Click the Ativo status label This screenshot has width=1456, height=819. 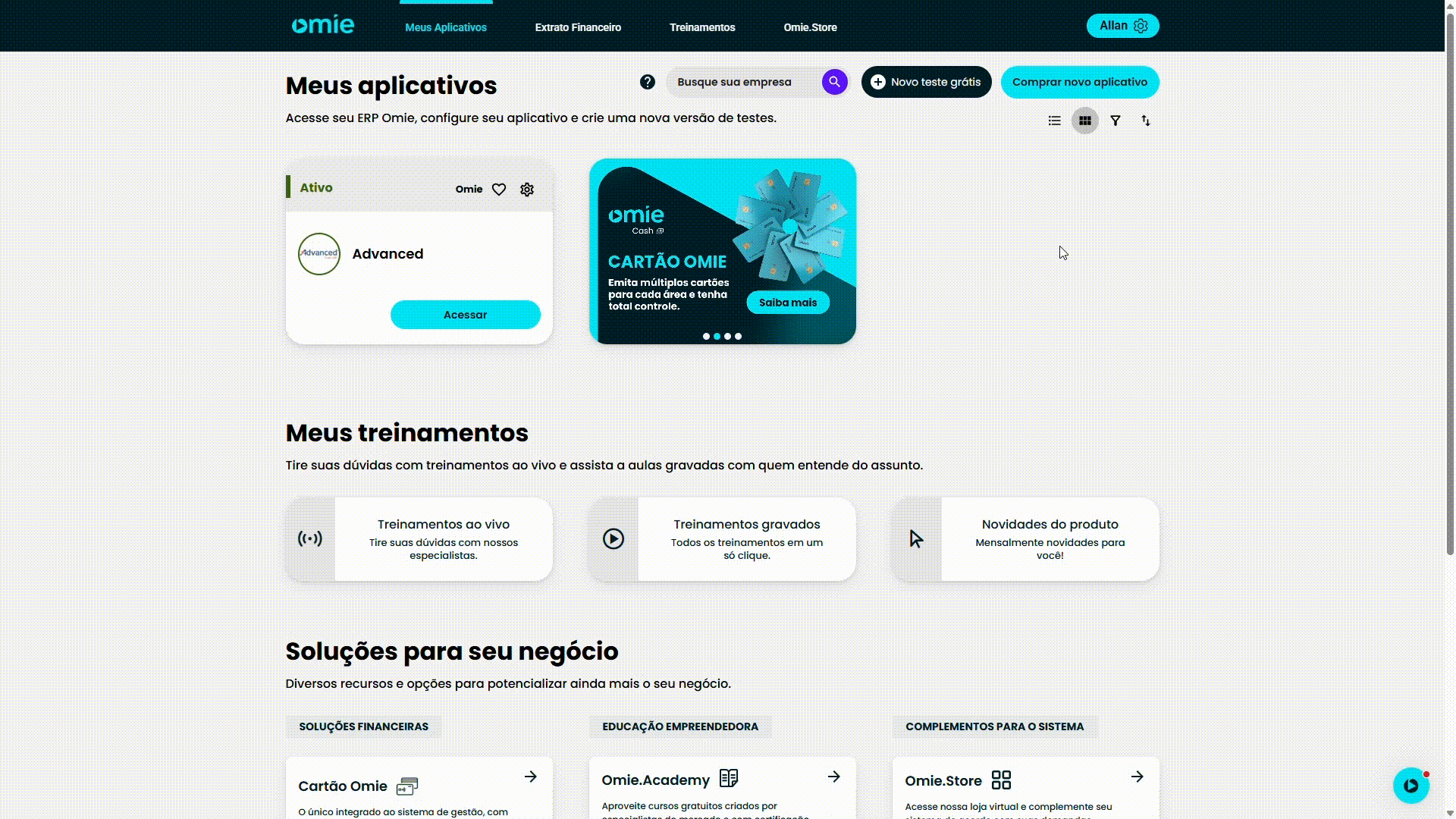tap(316, 187)
